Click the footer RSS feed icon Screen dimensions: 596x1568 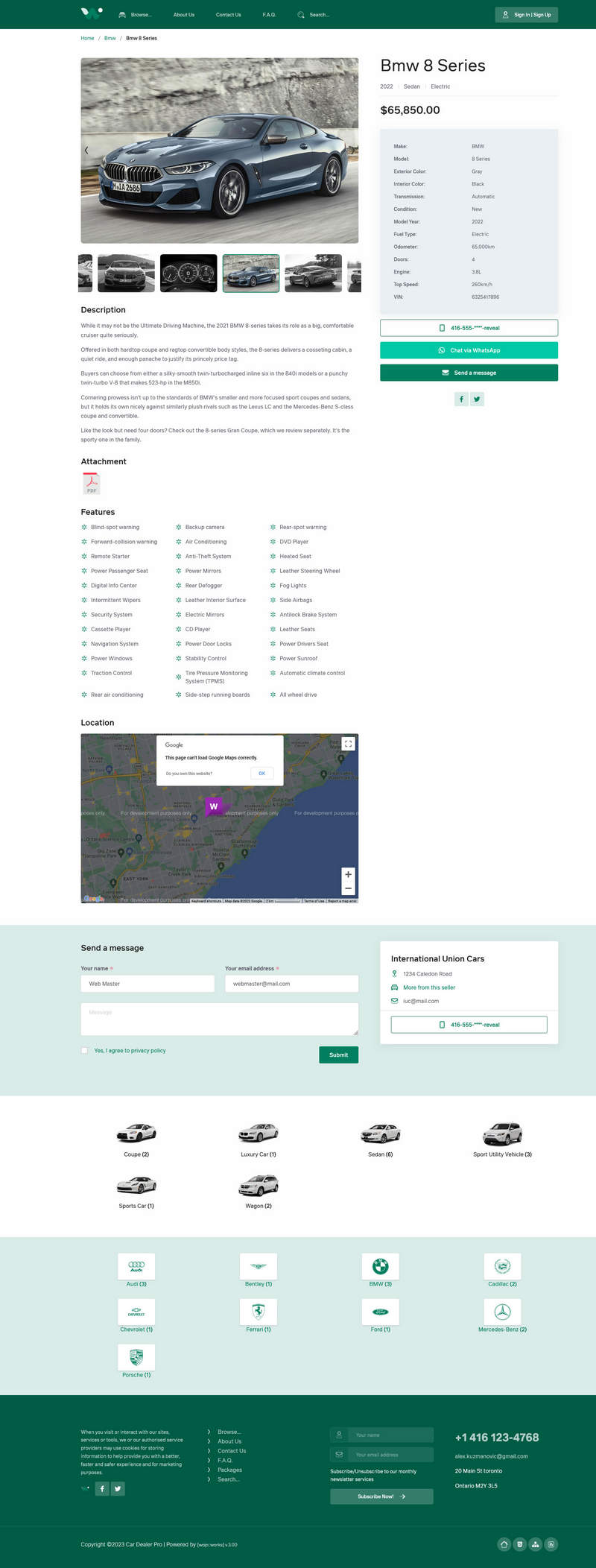[551, 1544]
